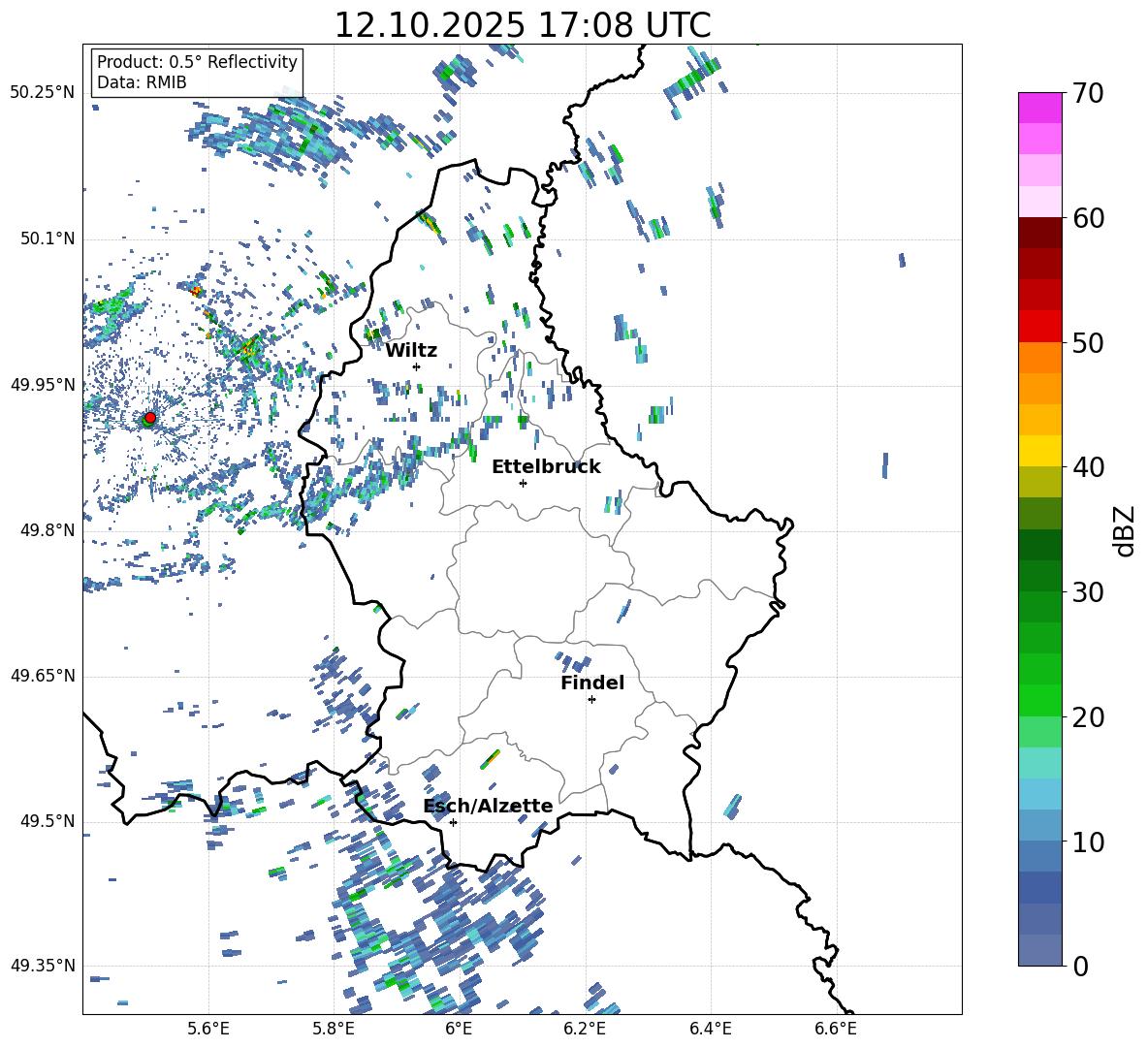Click the 49.65°N latitude tick label

tap(43, 676)
